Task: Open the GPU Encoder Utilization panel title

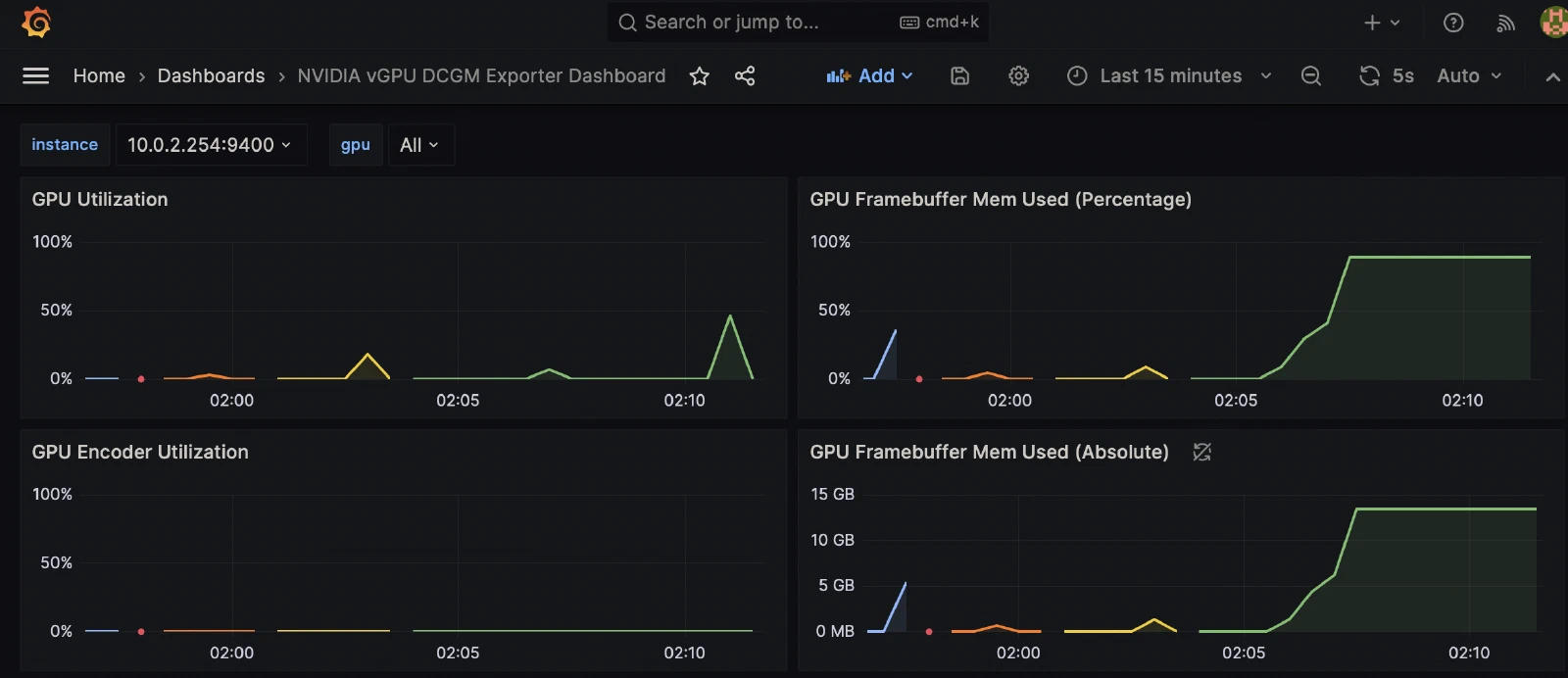Action: (140, 452)
